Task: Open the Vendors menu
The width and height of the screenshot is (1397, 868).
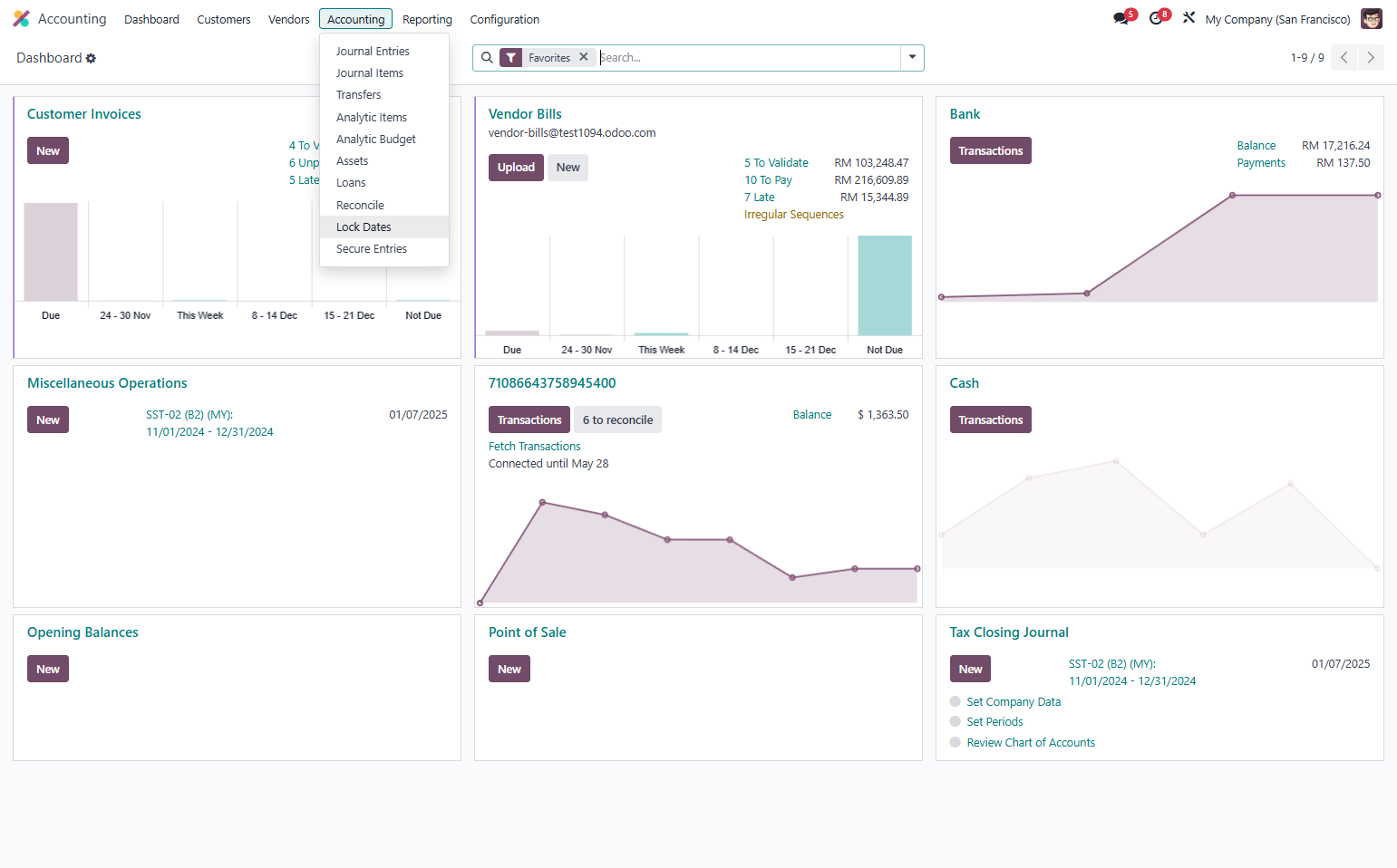Action: click(289, 19)
